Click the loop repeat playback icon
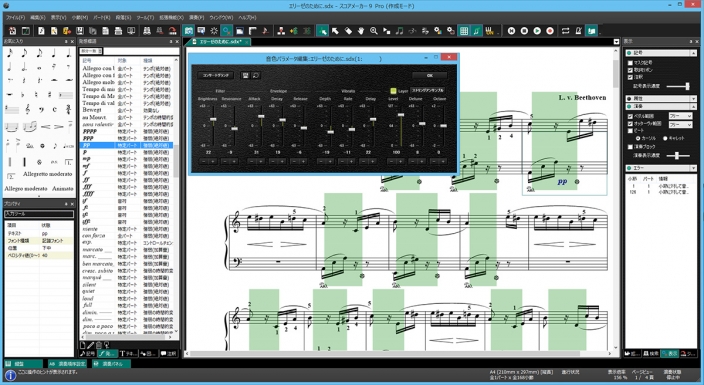704x385 pixels. (566, 31)
